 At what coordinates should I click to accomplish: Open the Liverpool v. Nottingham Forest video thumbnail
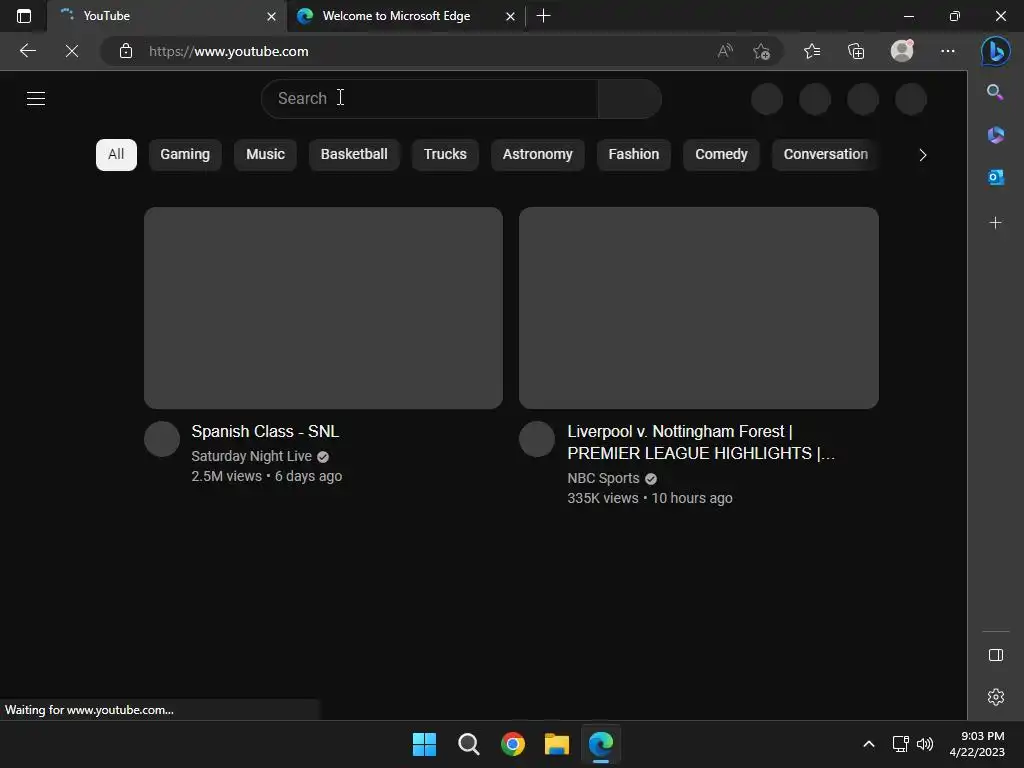coord(699,308)
